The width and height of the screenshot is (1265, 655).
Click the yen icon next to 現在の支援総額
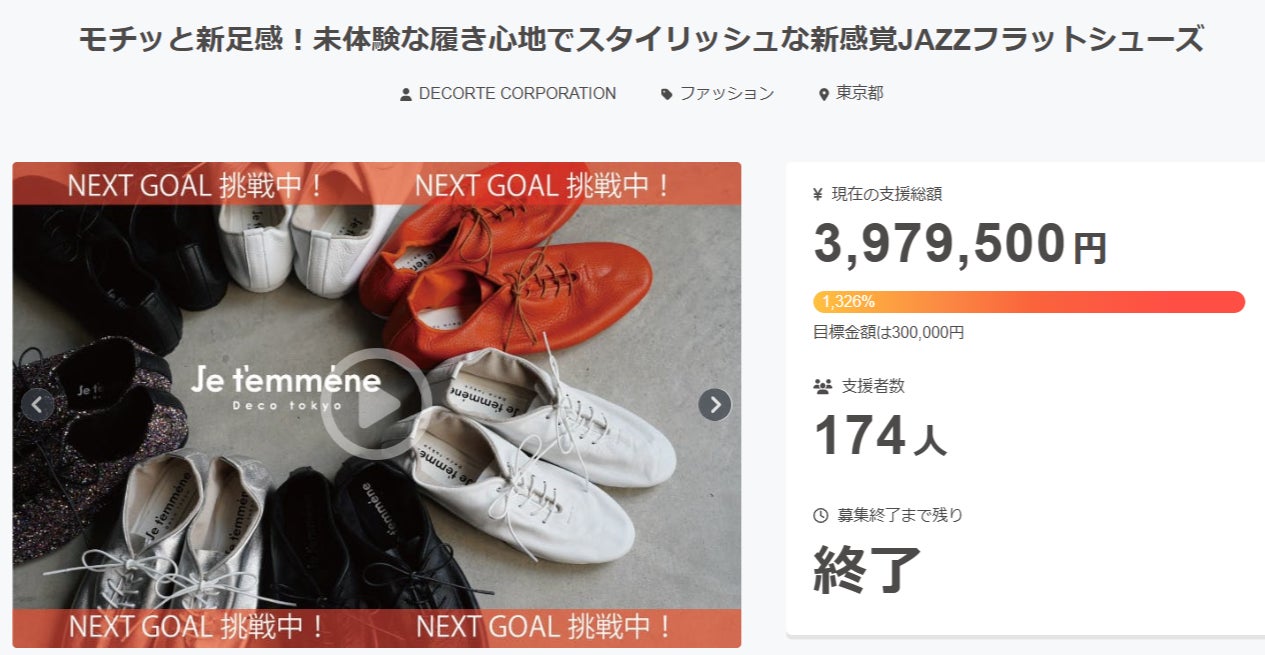[819, 195]
